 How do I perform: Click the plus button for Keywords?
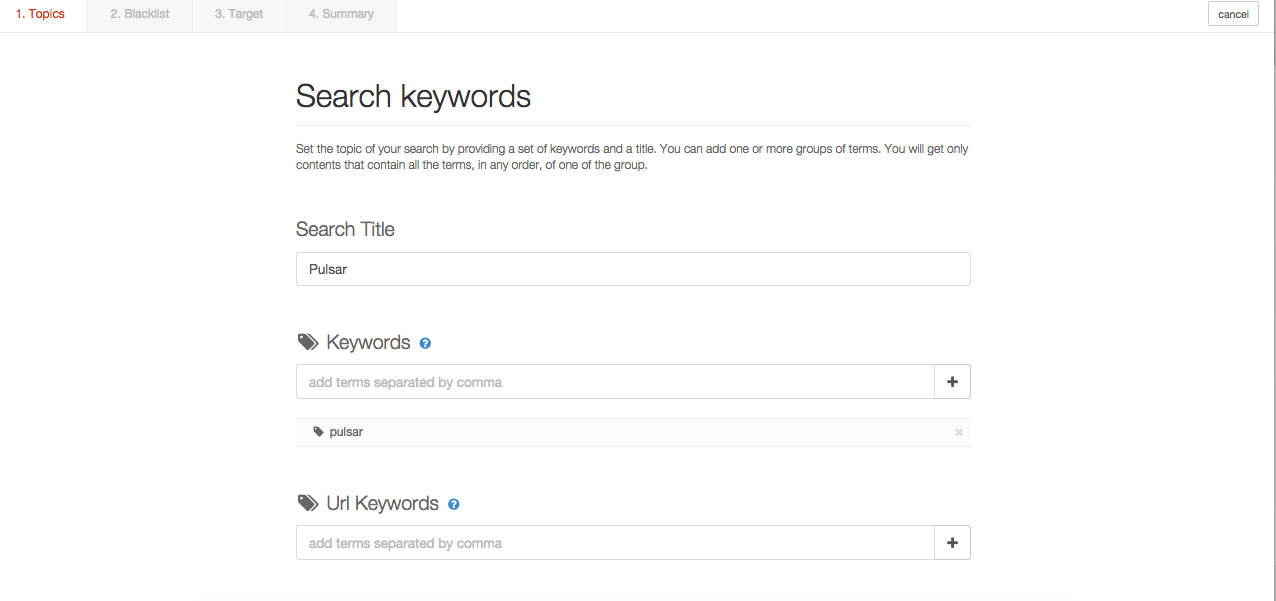click(952, 382)
